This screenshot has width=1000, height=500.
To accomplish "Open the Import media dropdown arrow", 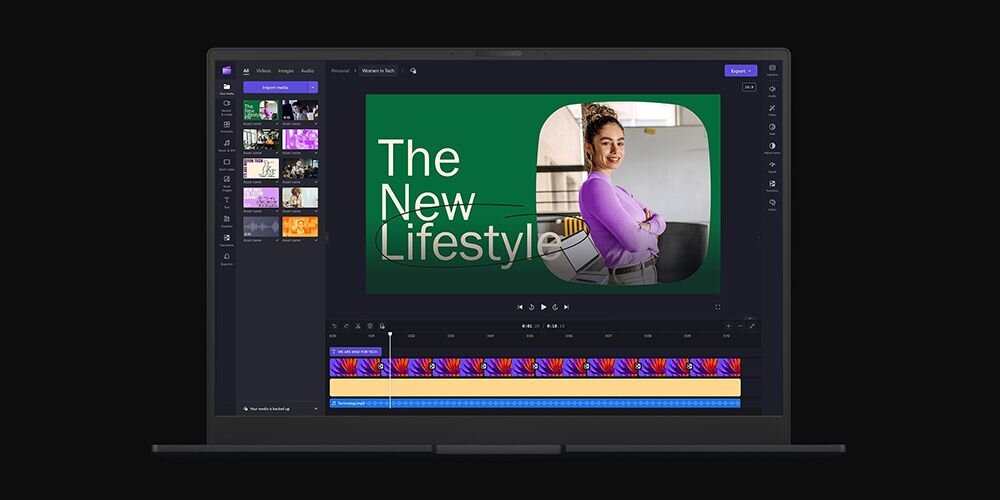I will pos(313,88).
